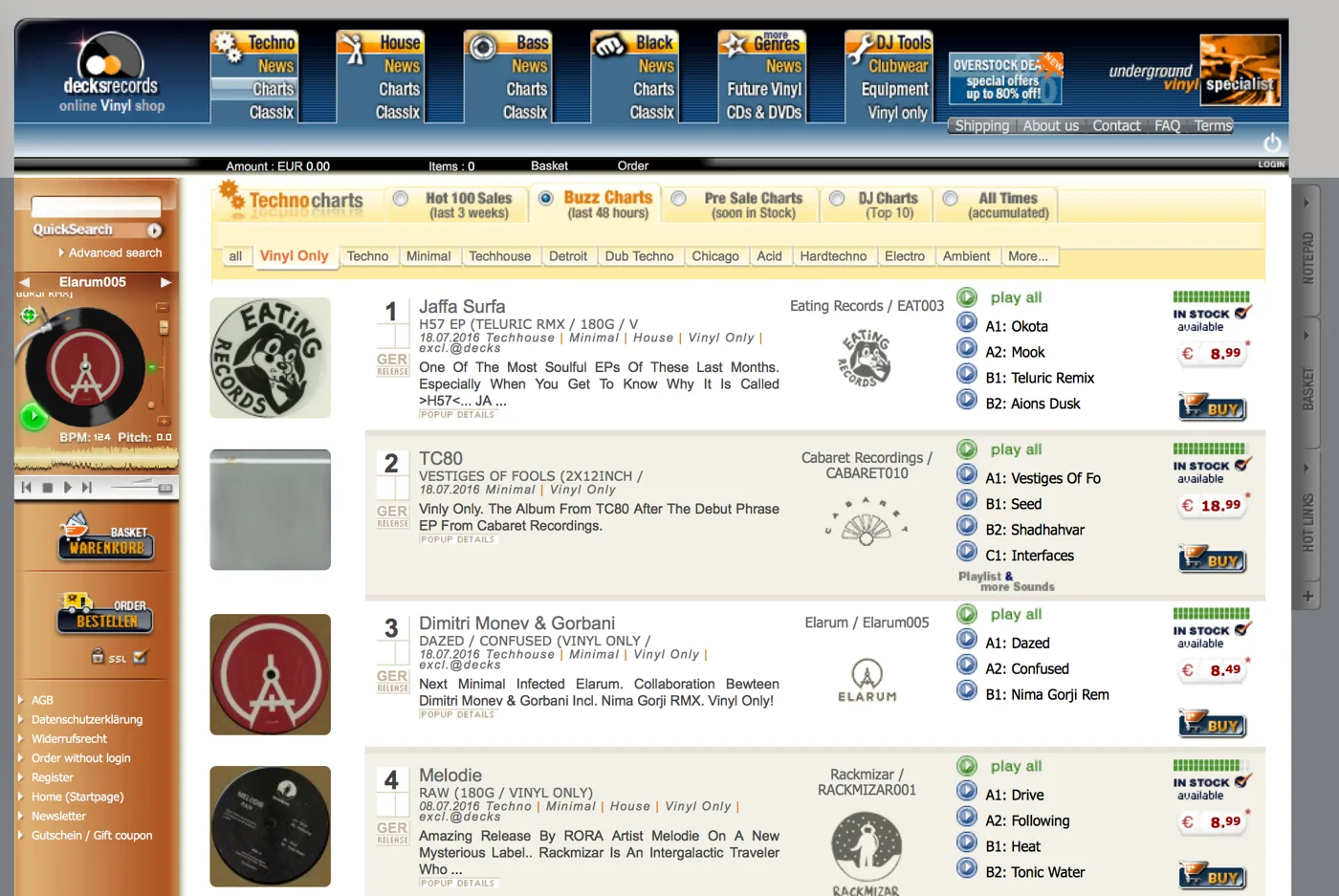This screenshot has width=1339, height=896.
Task: Open the Techhouse genre tab
Action: pyautogui.click(x=499, y=256)
